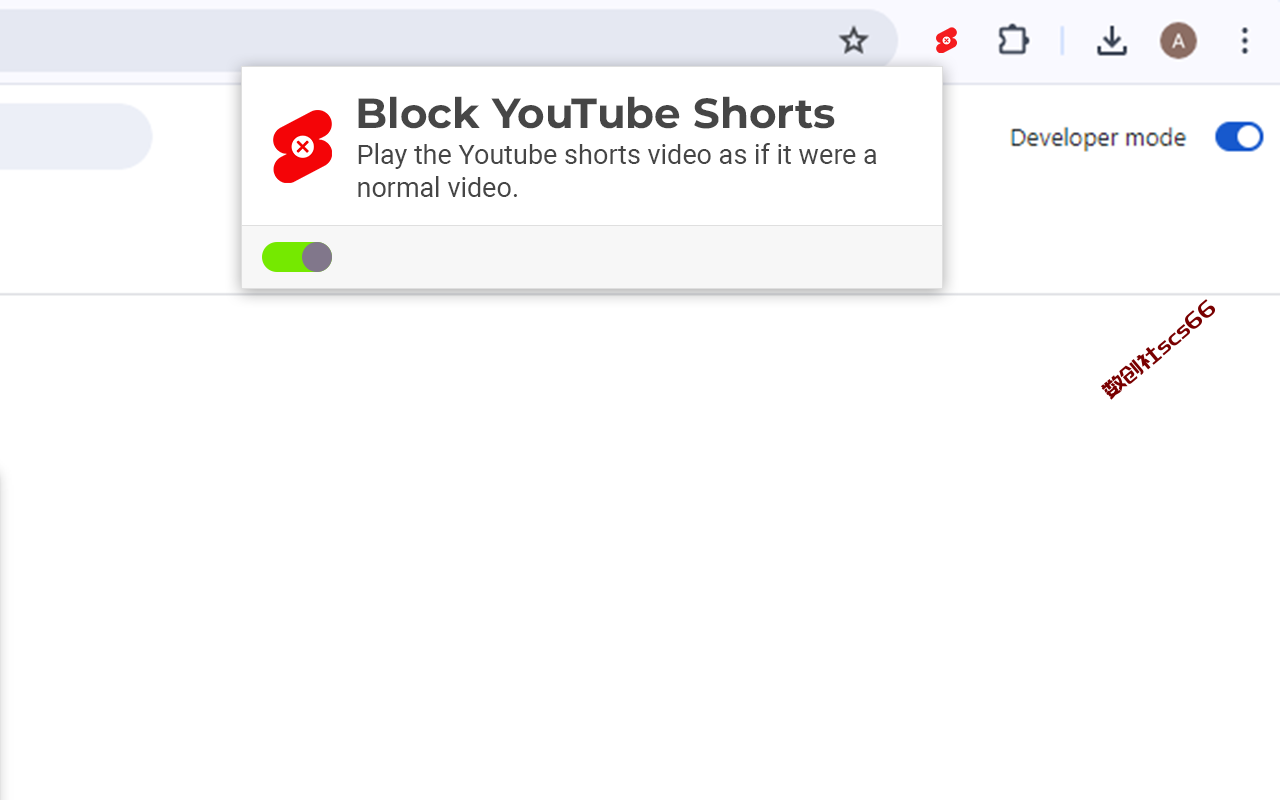Click the red Shorts logo in the popup
The image size is (1280, 800).
pos(302,147)
